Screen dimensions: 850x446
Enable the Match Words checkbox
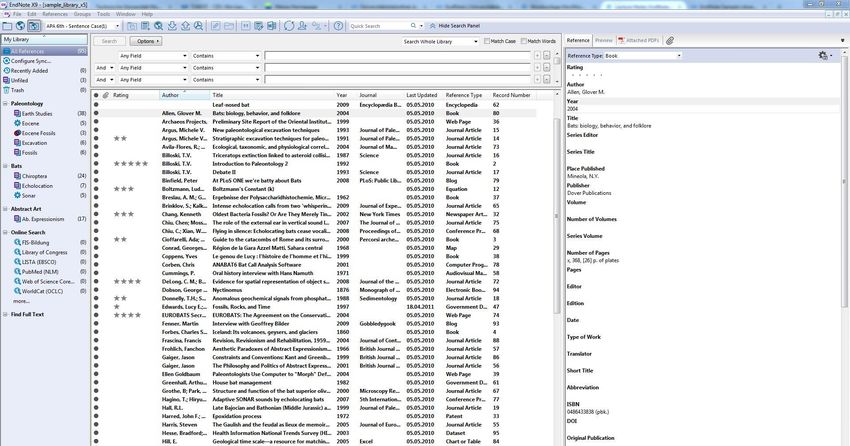(x=524, y=41)
